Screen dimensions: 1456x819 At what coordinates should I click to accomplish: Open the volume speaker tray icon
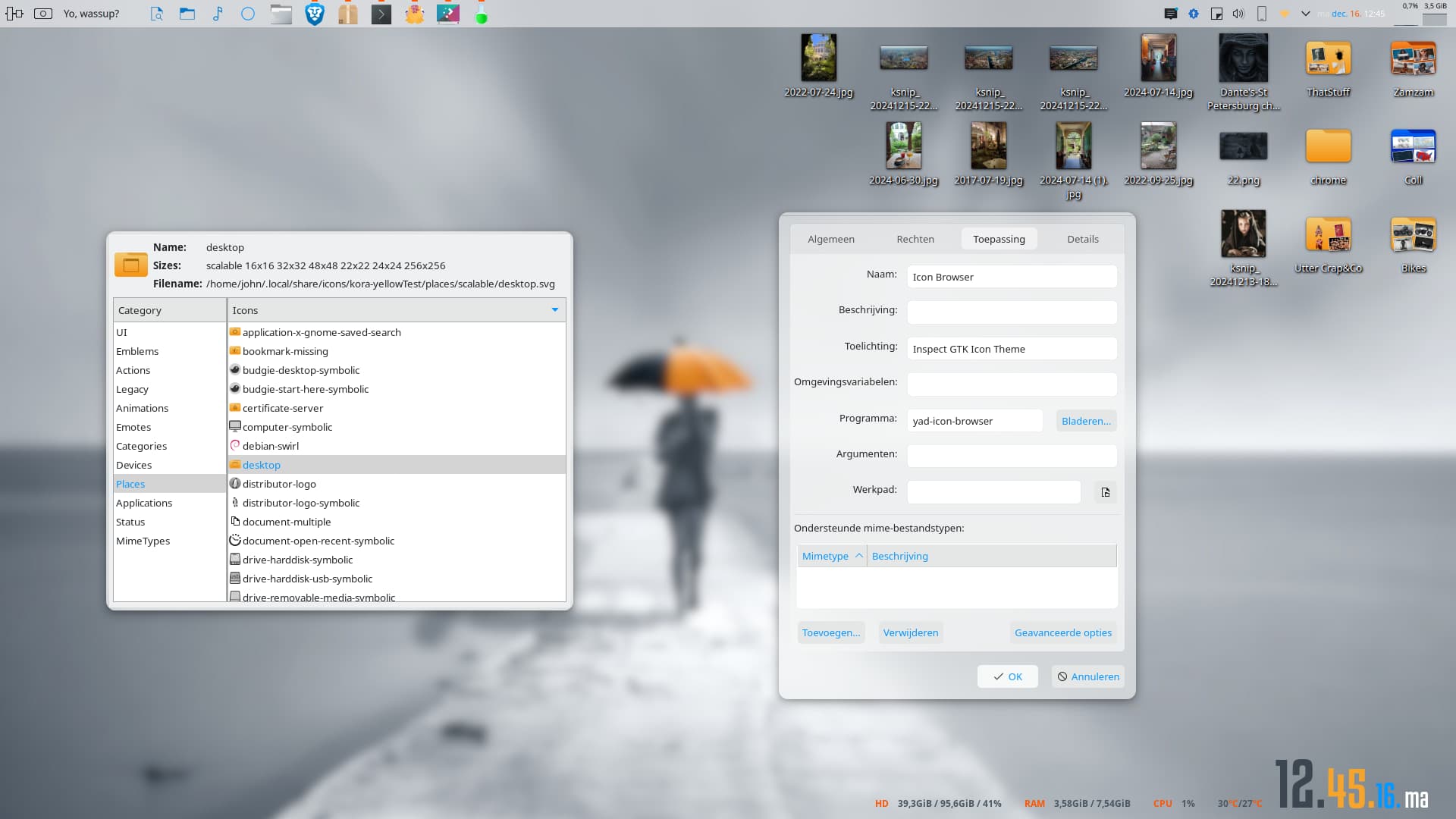[1239, 14]
